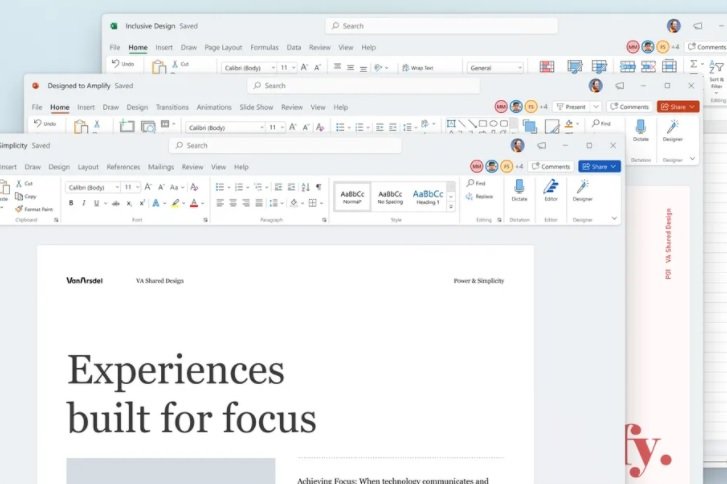This screenshot has width=727, height=484.
Task: Select the No Spacing style in Word
Action: coord(390,197)
